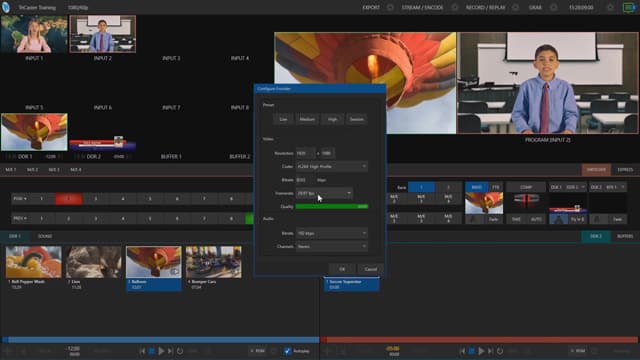Click the DSK 1 transition icon beside Fly In B

[x=558, y=219]
